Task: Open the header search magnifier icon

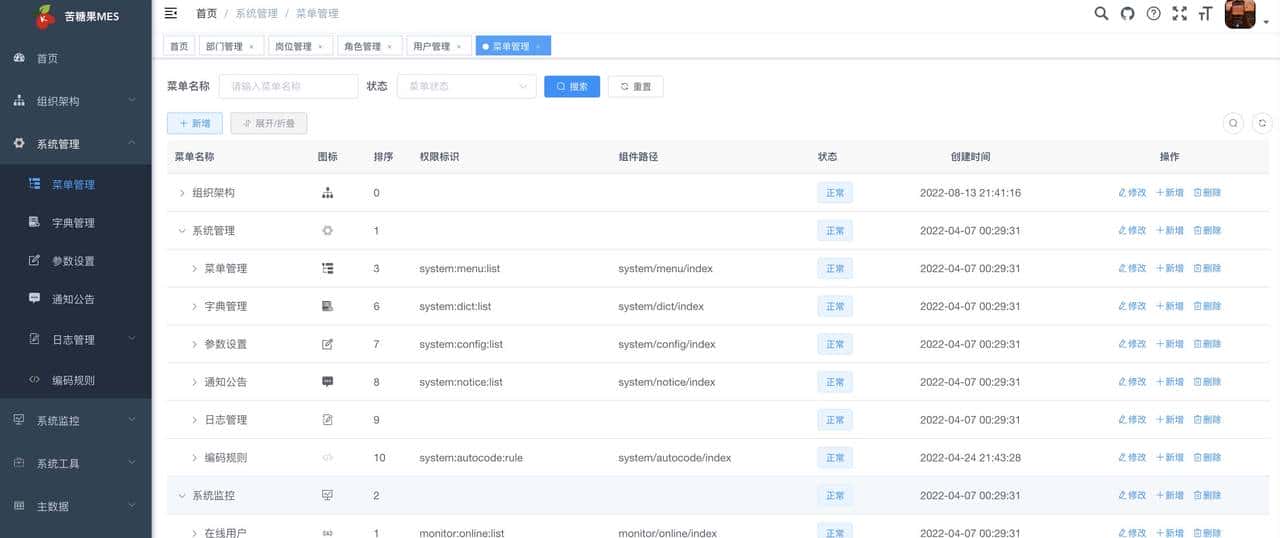Action: pos(1101,14)
